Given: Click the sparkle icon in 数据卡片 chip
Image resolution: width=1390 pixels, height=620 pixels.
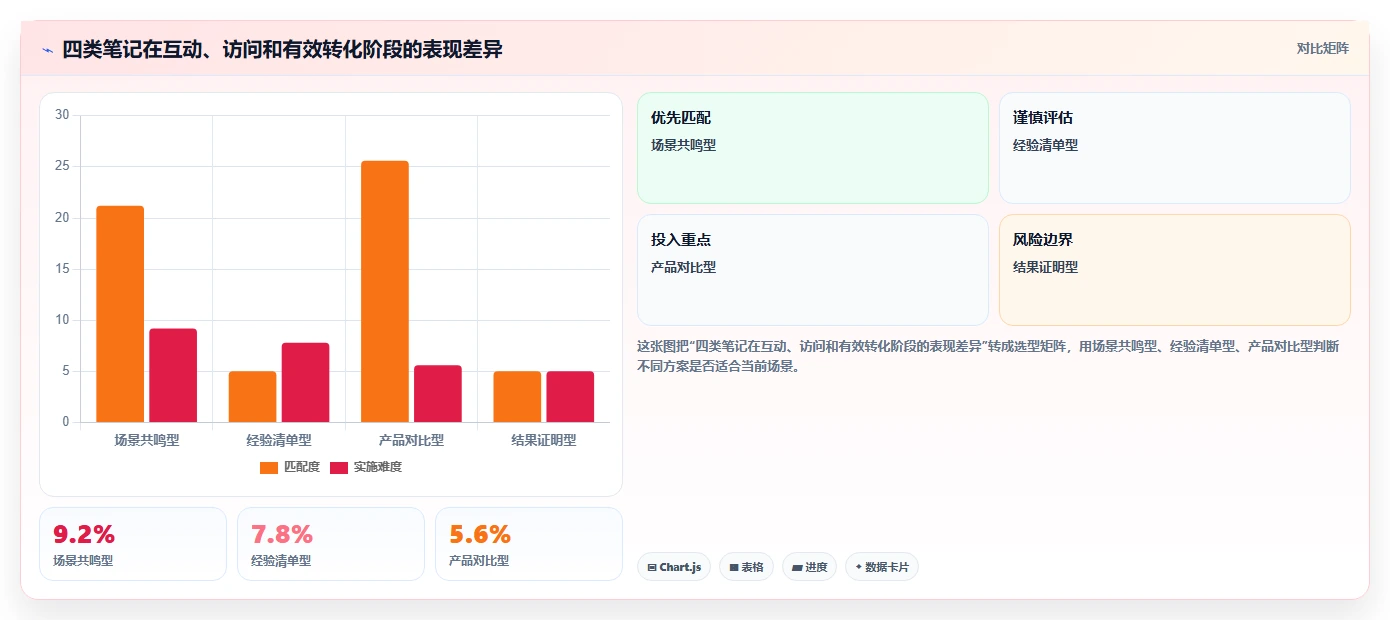Looking at the screenshot, I should (858, 567).
